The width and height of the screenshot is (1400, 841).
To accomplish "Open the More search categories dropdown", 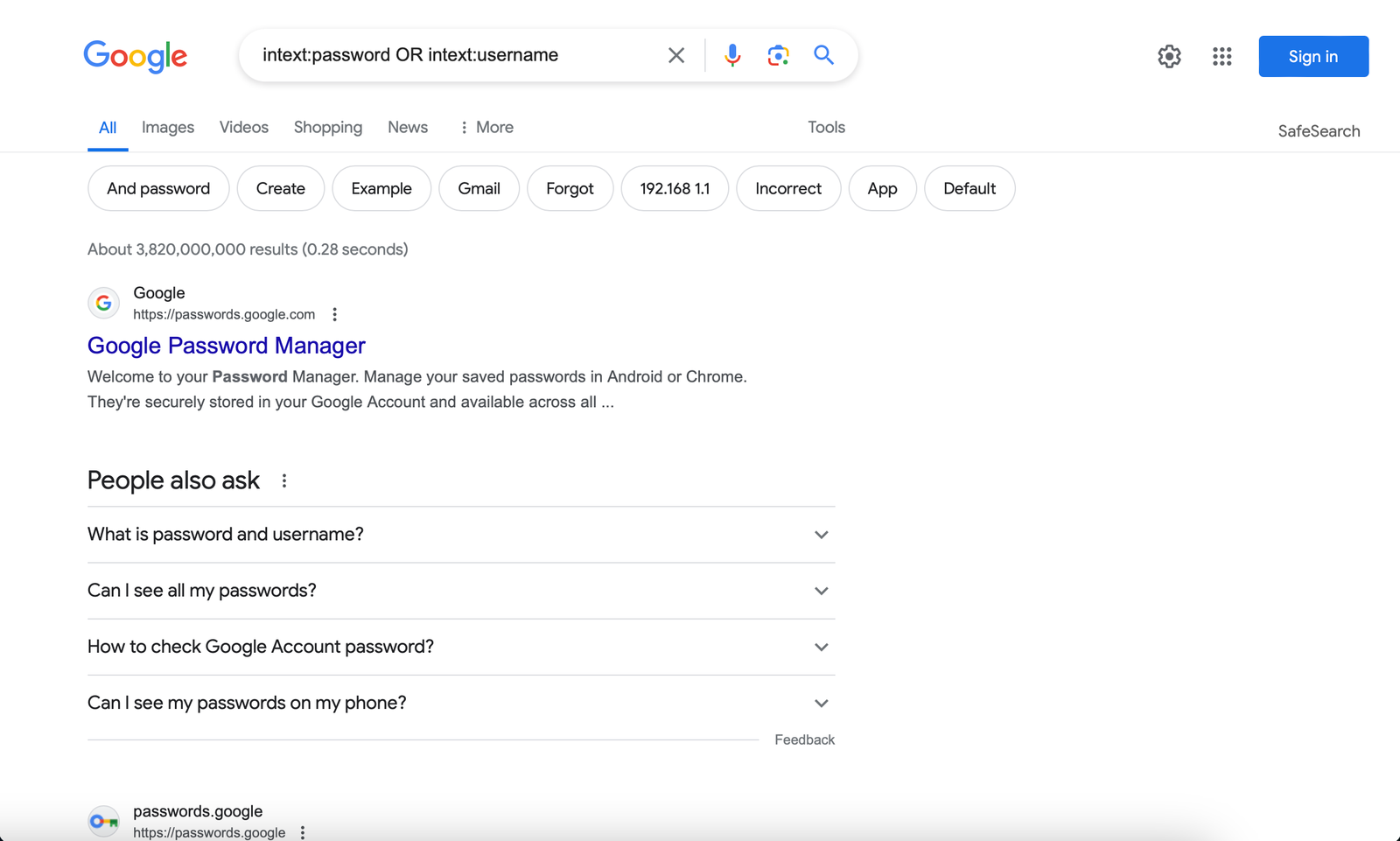I will click(486, 128).
